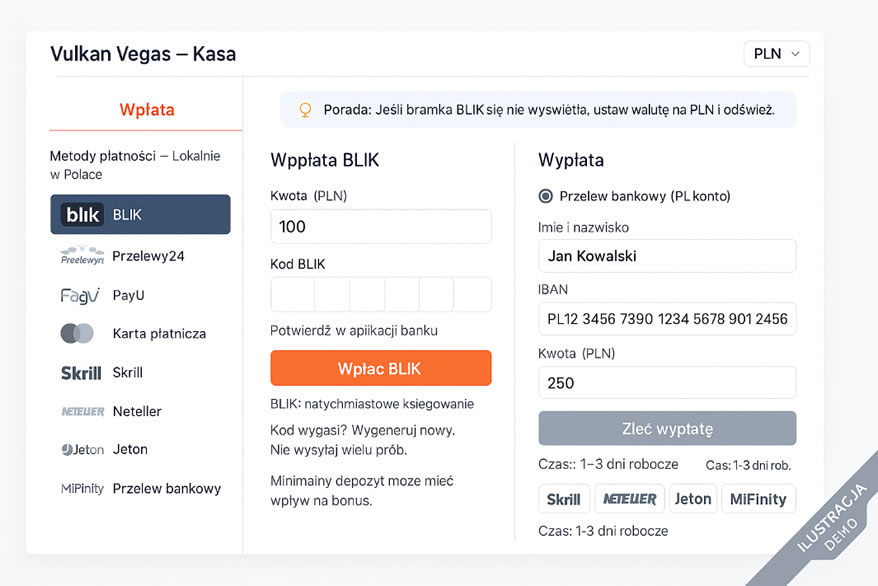Open the PLN currency dropdown
This screenshot has height=586, width=878.
776,54
